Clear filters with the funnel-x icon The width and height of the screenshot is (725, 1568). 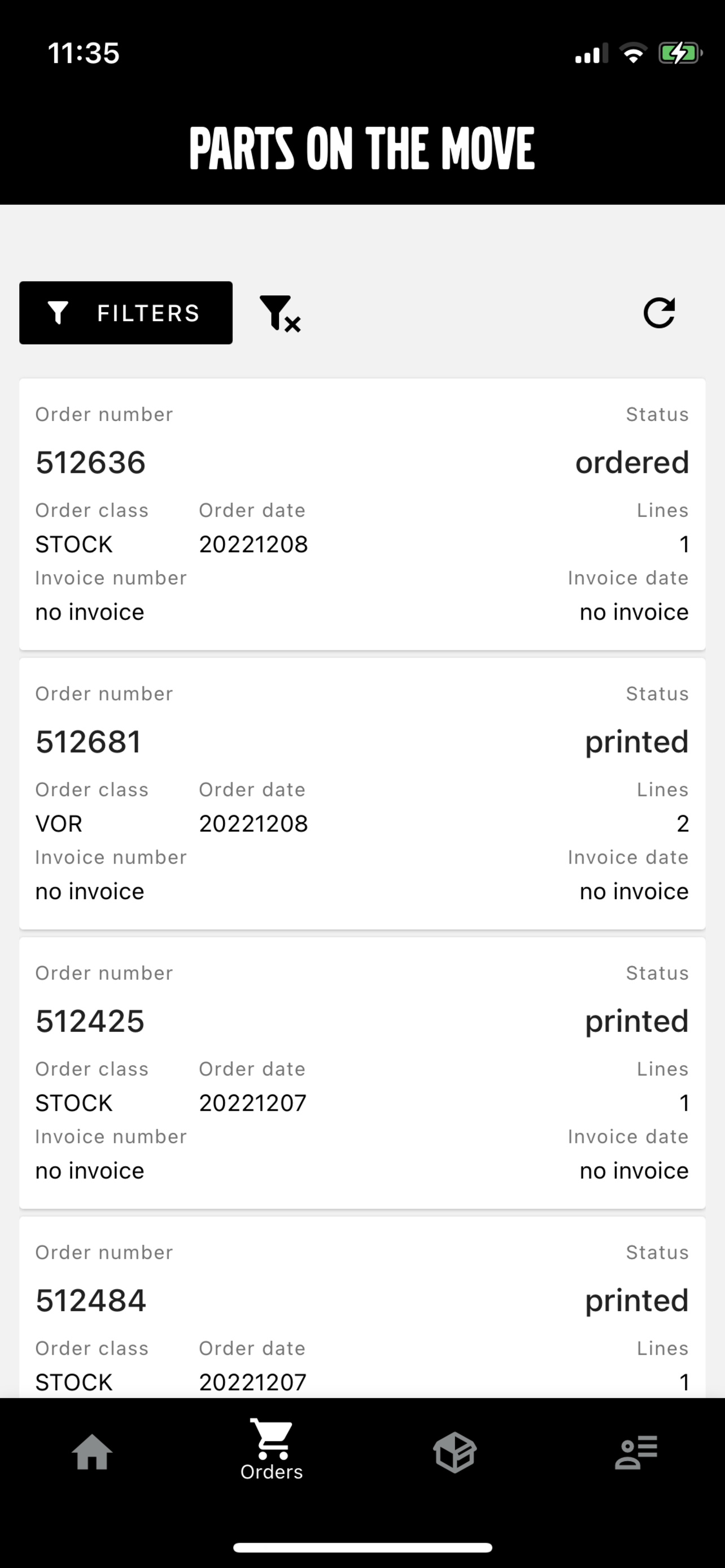(x=280, y=313)
